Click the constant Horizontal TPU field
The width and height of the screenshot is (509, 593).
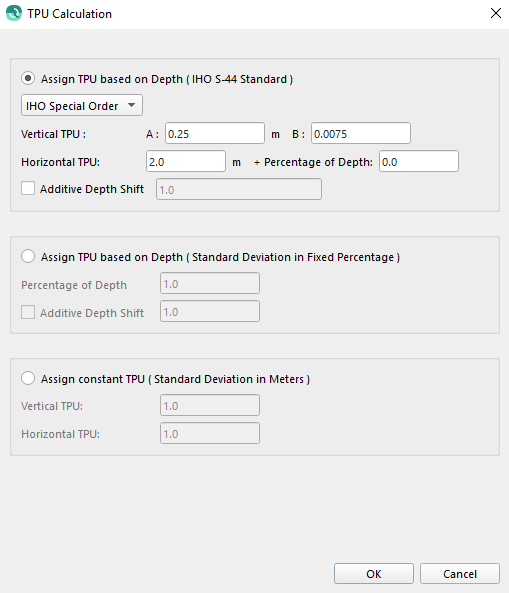pos(210,433)
